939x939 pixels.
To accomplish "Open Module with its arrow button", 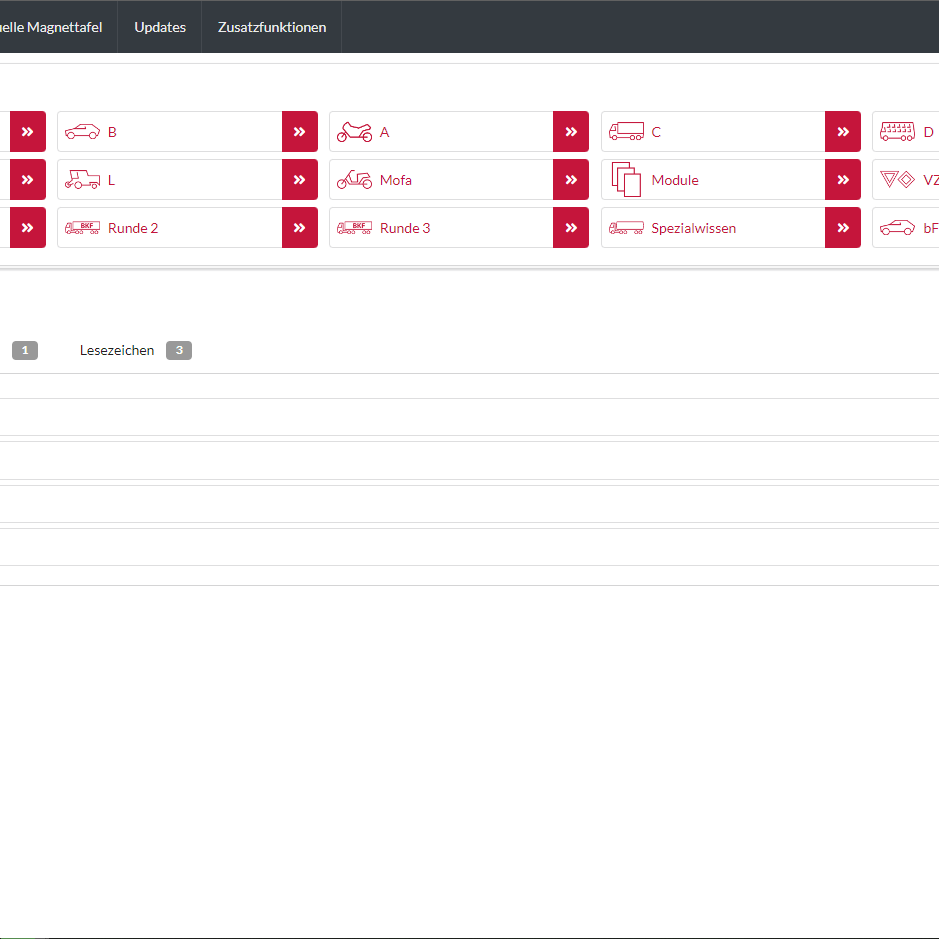I will click(x=843, y=180).
